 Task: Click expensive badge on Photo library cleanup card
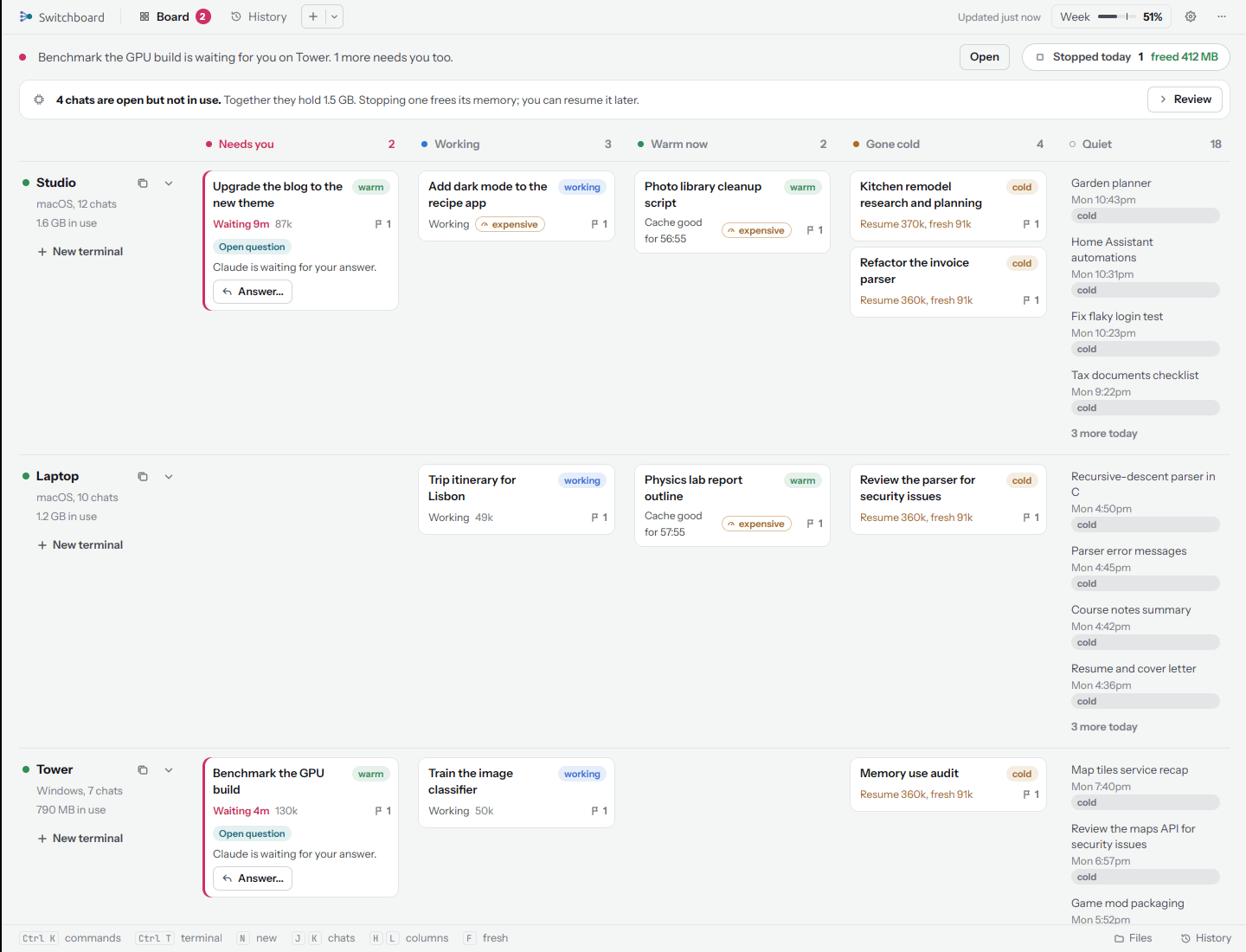pos(756,230)
